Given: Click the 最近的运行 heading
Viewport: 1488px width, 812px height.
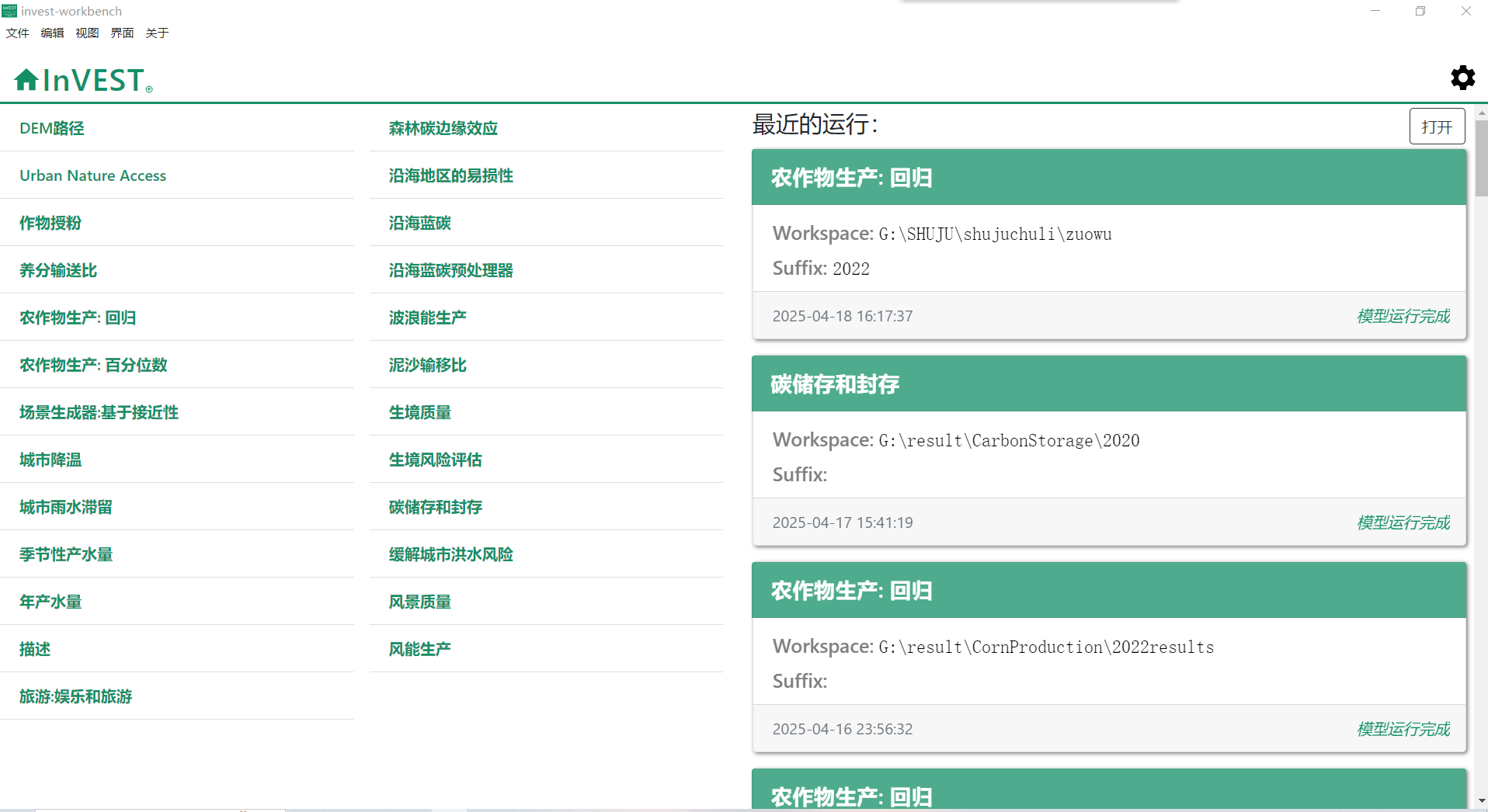Looking at the screenshot, I should coord(815,124).
